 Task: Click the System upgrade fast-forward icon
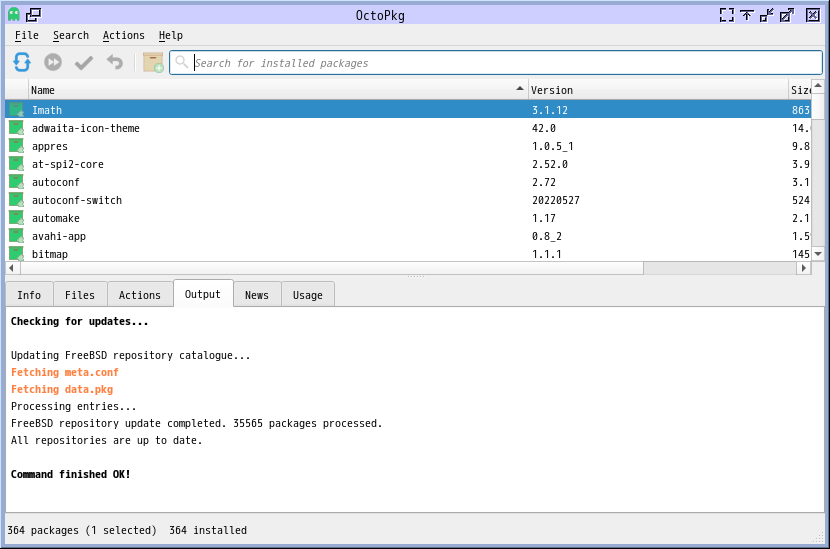click(52, 62)
